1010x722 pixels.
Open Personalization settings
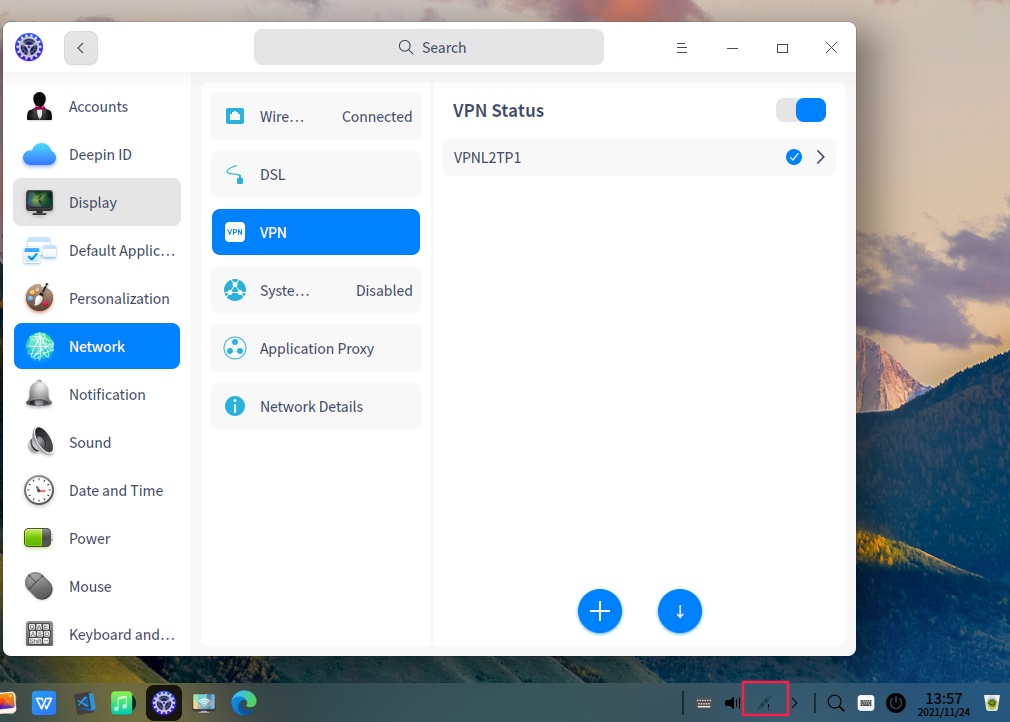(x=96, y=298)
